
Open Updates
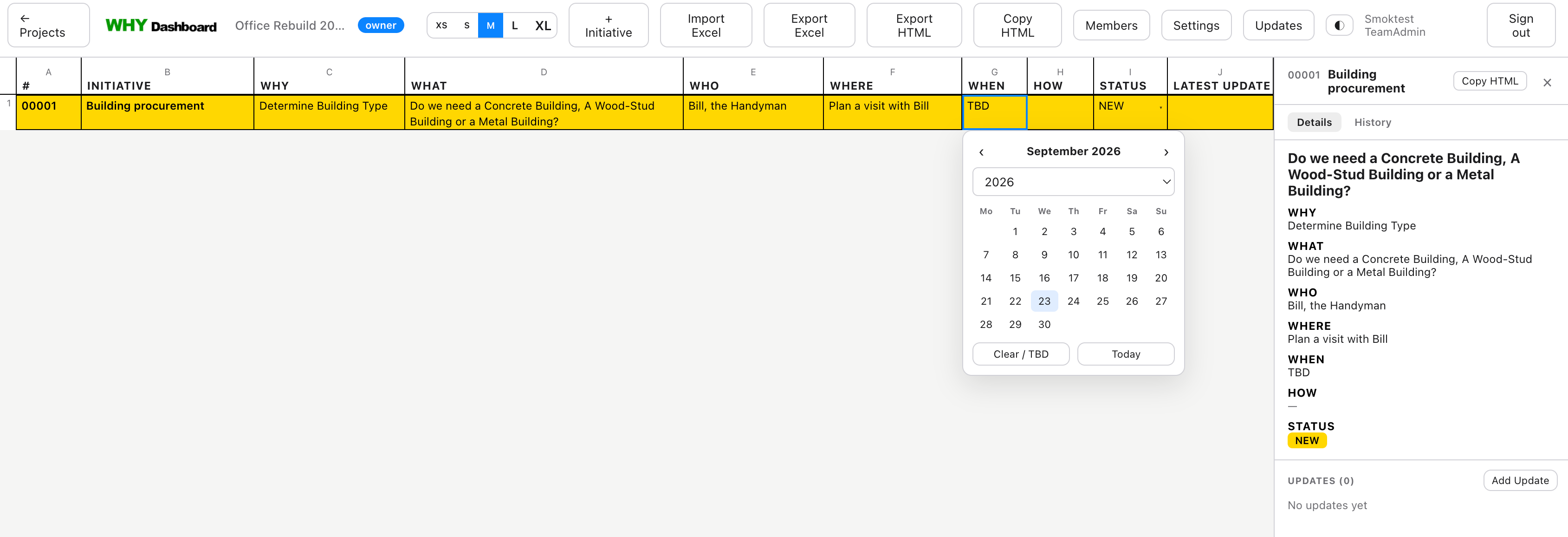coord(1278,25)
